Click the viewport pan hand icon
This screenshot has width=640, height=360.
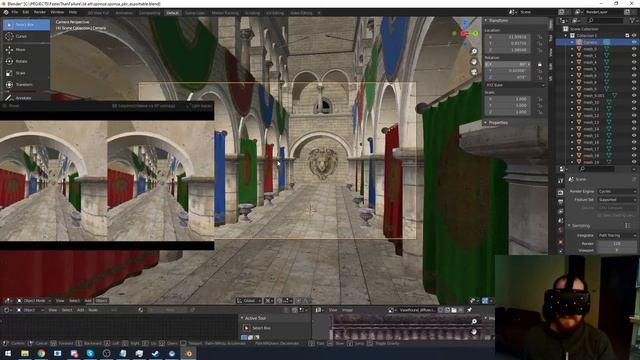click(474, 62)
